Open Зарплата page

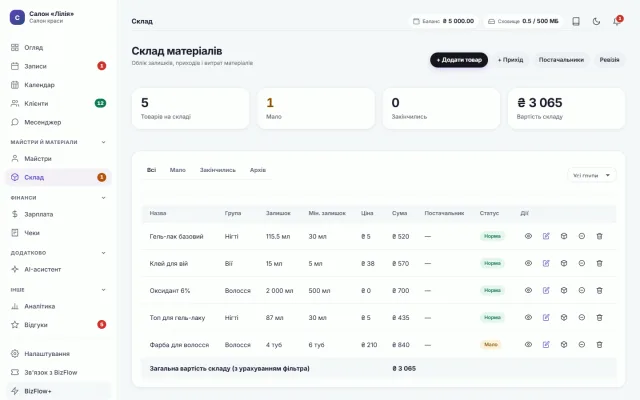[x=58, y=214]
